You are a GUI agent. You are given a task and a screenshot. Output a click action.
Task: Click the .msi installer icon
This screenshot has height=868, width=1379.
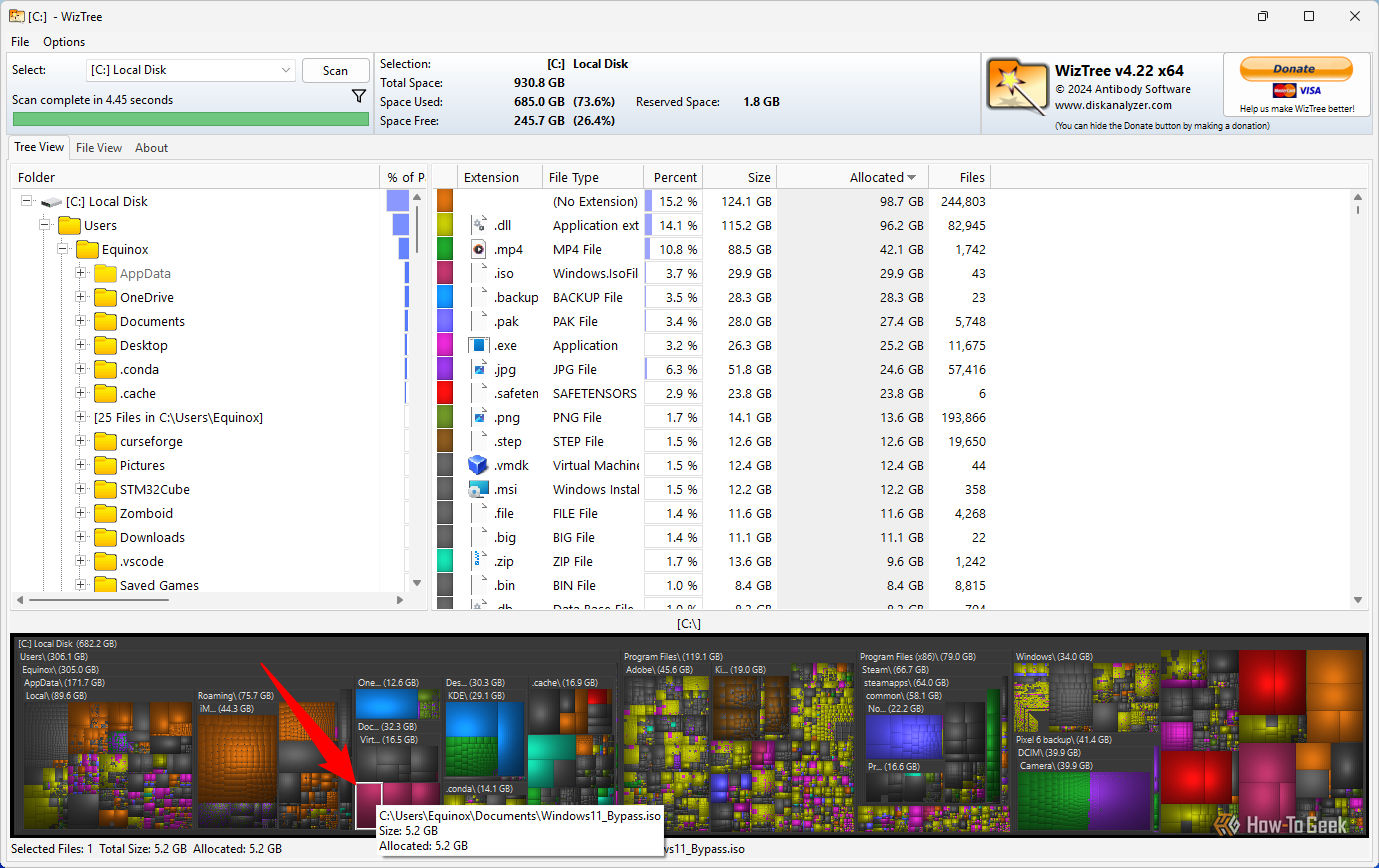click(x=478, y=490)
